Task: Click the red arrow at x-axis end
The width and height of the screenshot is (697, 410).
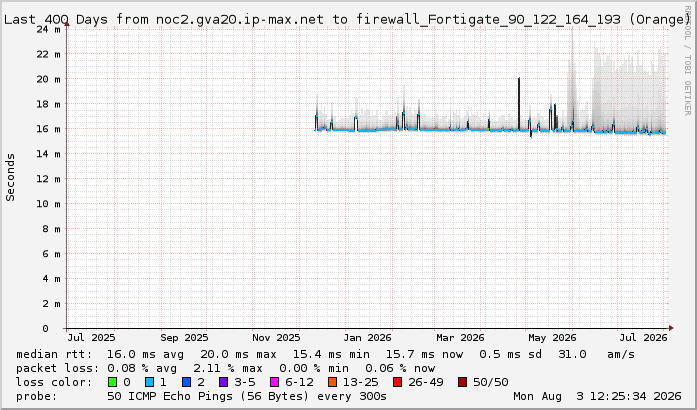Action: 671,328
